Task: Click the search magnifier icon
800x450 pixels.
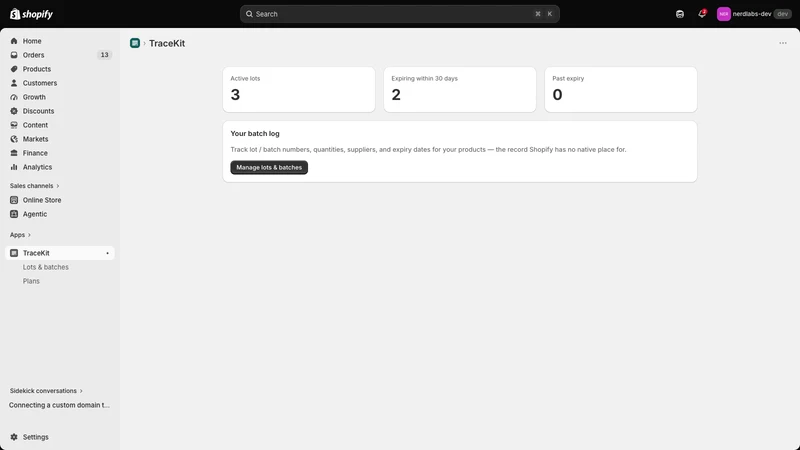Action: [249, 14]
